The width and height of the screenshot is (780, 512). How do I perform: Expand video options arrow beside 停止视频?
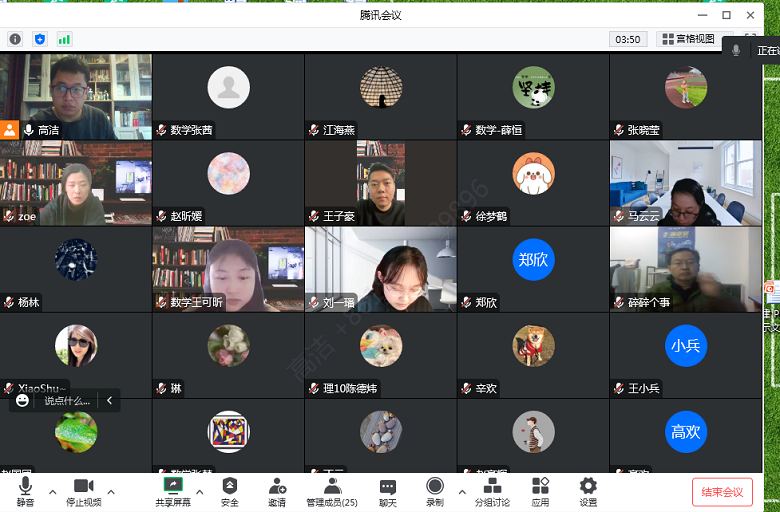[111, 491]
